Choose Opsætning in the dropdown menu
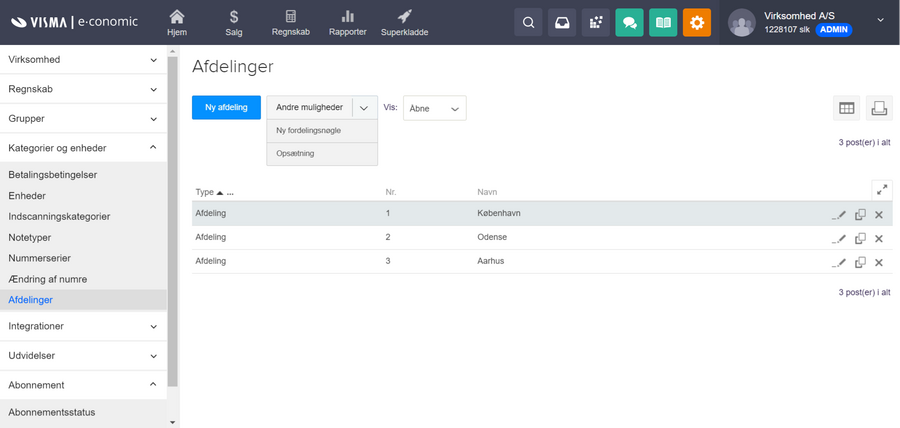 point(296,154)
